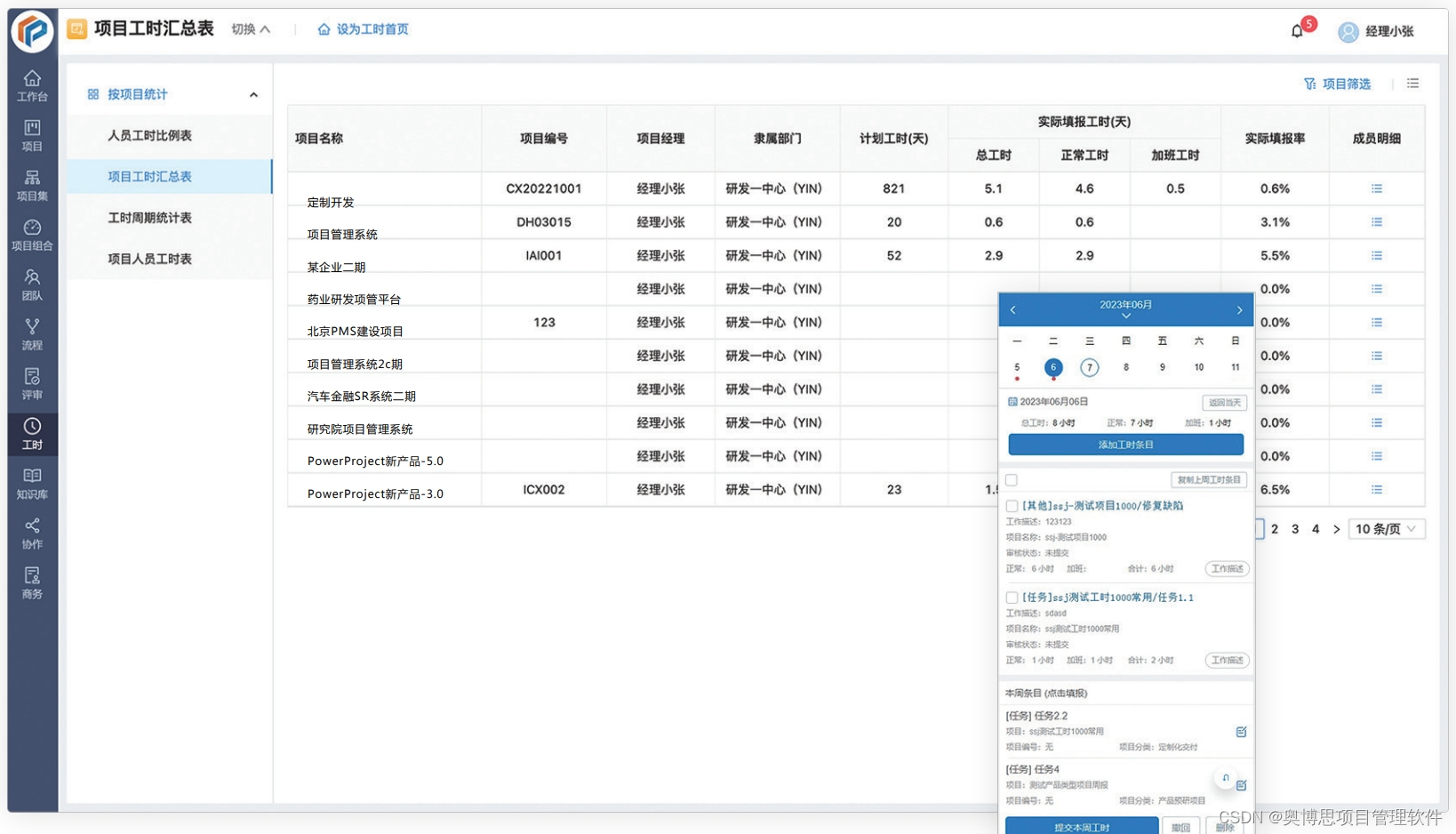Click 工作描述 button for 任务1.1 entry
The image size is (1456, 834).
(1227, 661)
